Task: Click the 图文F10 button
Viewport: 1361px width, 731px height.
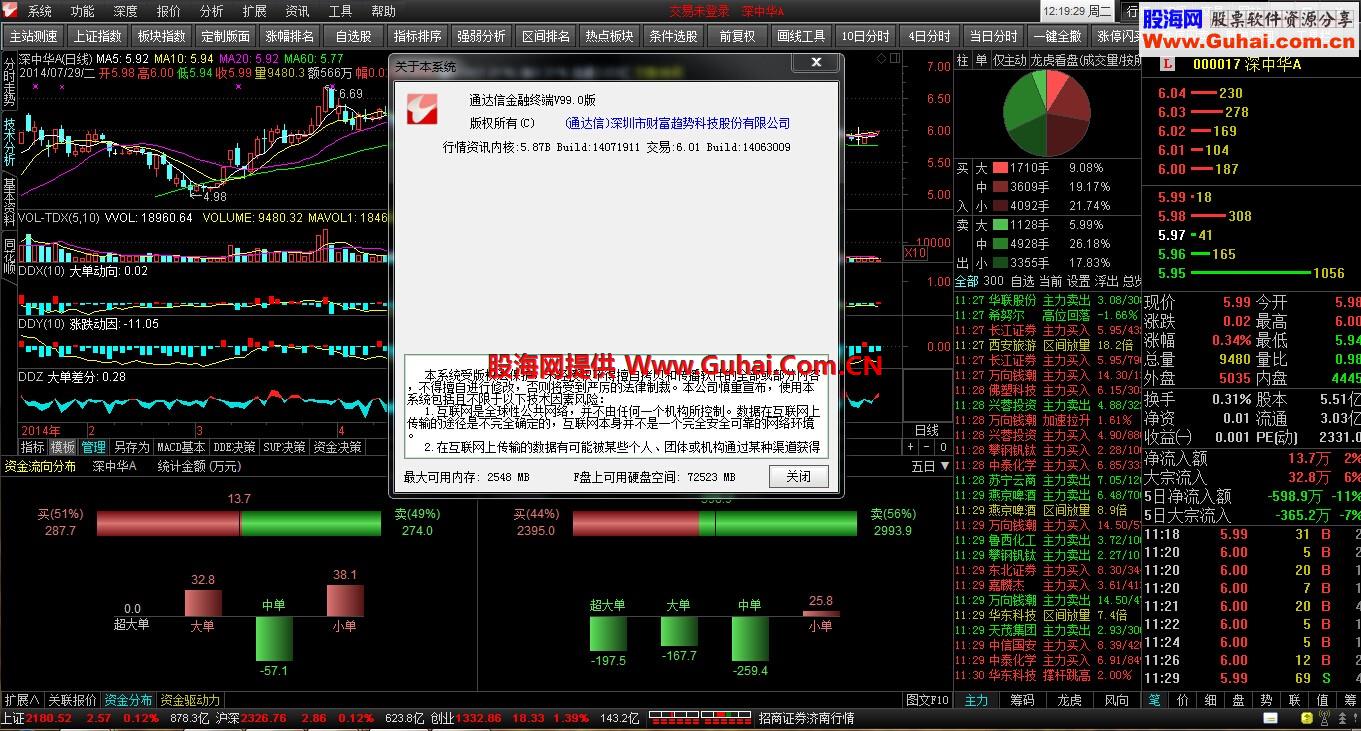Action: pos(927,700)
